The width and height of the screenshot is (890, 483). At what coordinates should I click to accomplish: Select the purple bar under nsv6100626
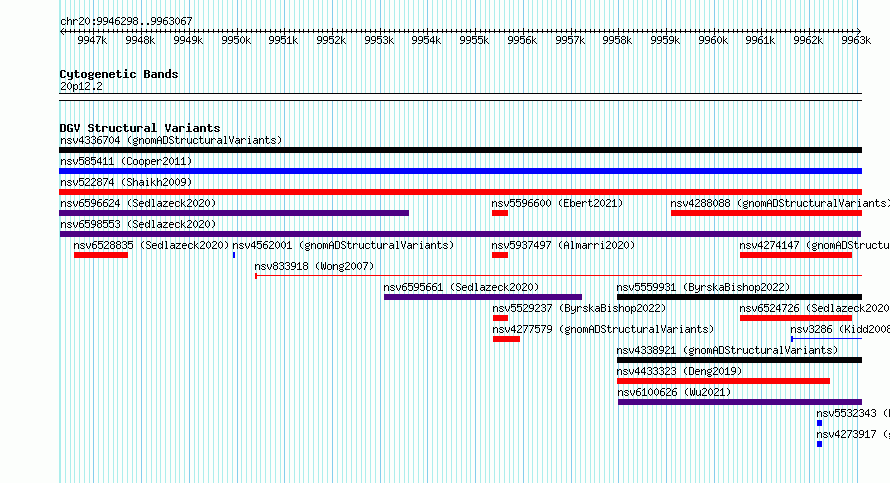pyautogui.click(x=740, y=402)
